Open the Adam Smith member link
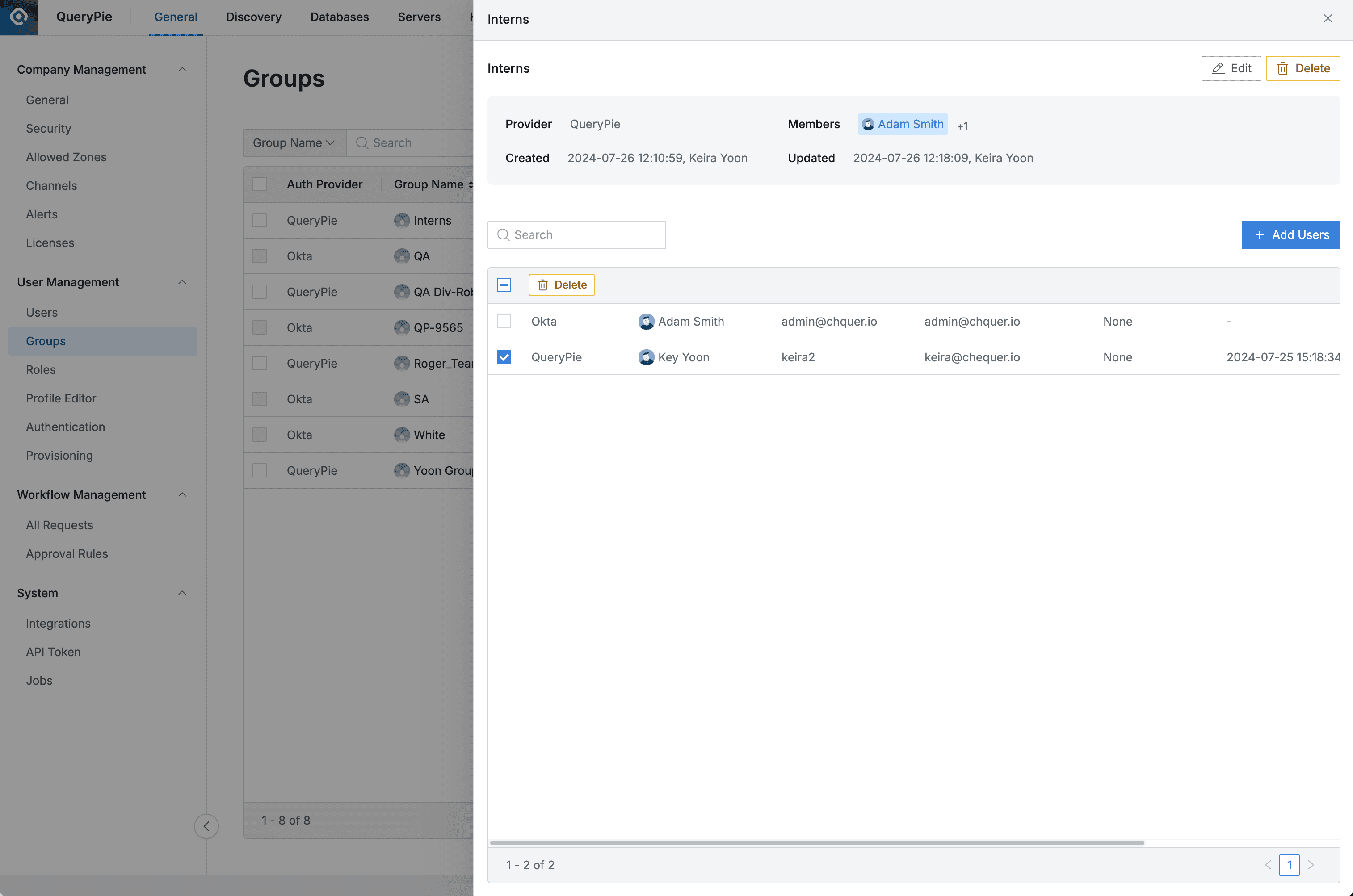The width and height of the screenshot is (1353, 896). pos(911,123)
